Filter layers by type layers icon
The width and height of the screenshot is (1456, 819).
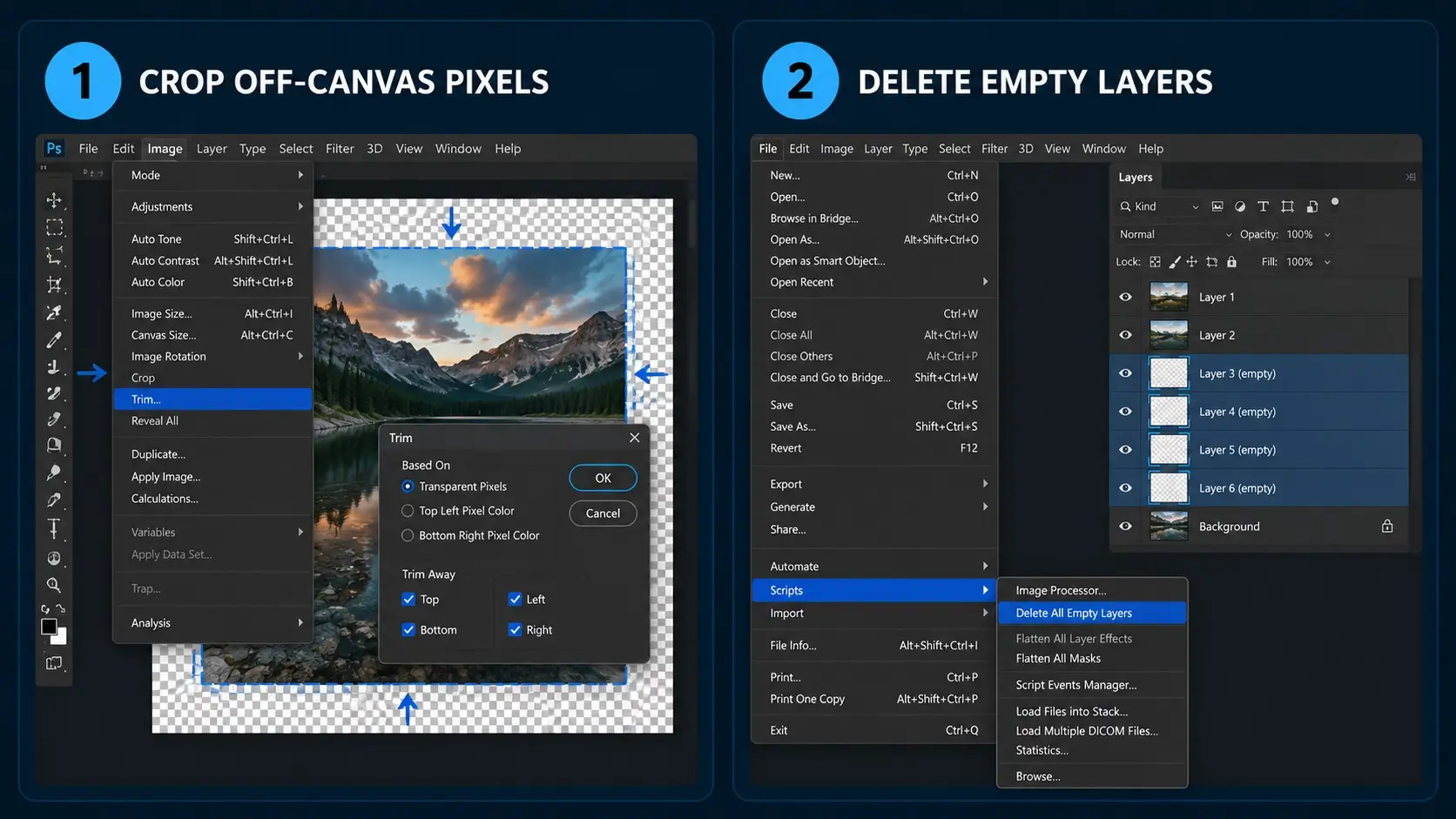1263,206
